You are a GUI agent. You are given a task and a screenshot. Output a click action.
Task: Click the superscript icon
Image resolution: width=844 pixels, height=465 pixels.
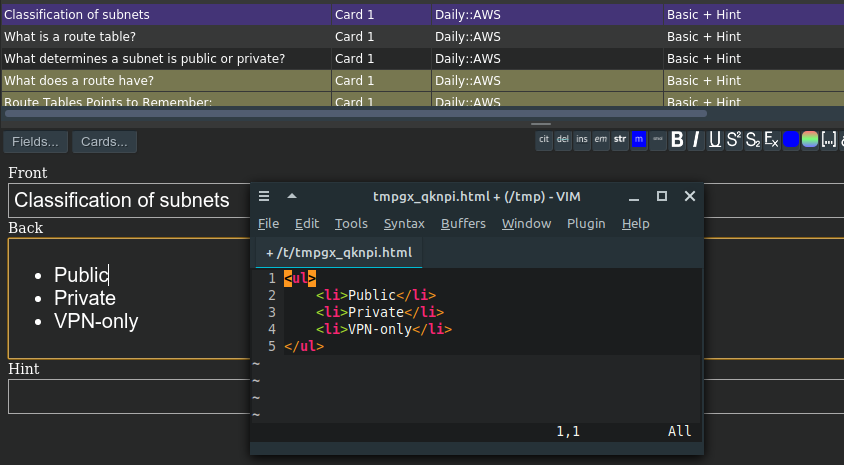733,140
